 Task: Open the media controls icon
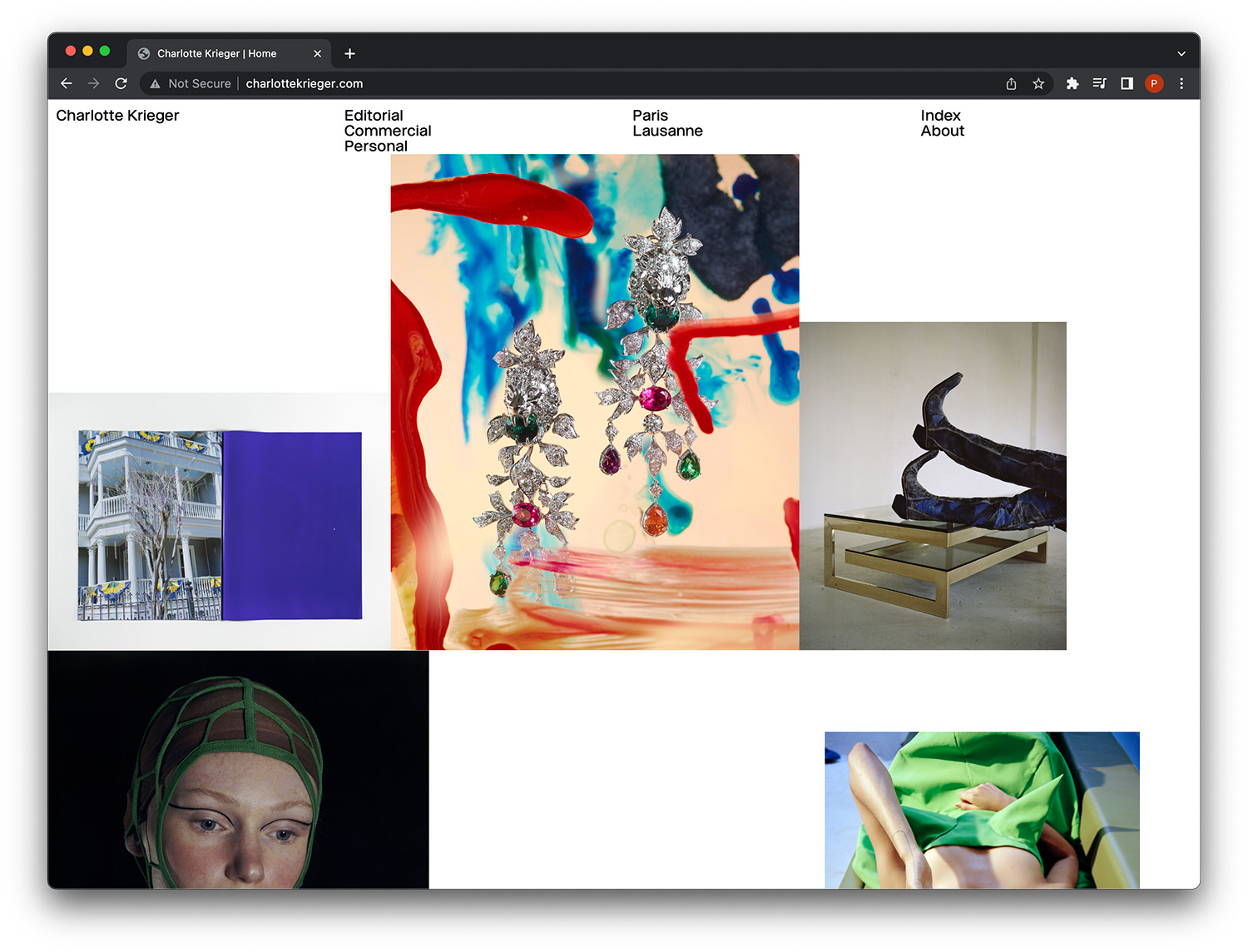(x=1099, y=83)
